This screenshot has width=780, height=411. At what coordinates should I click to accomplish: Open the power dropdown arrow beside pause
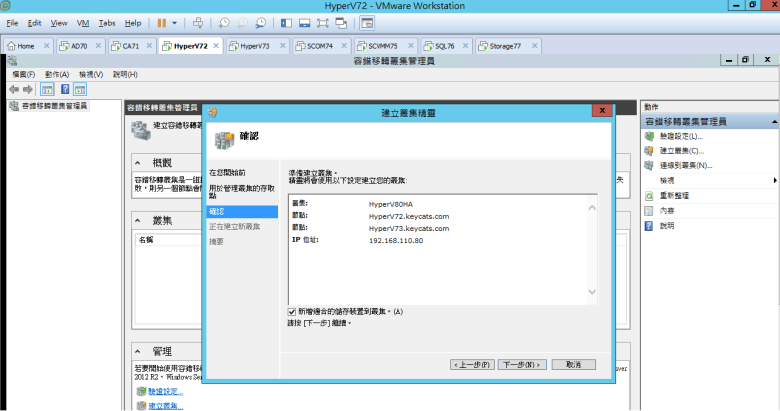coord(175,22)
